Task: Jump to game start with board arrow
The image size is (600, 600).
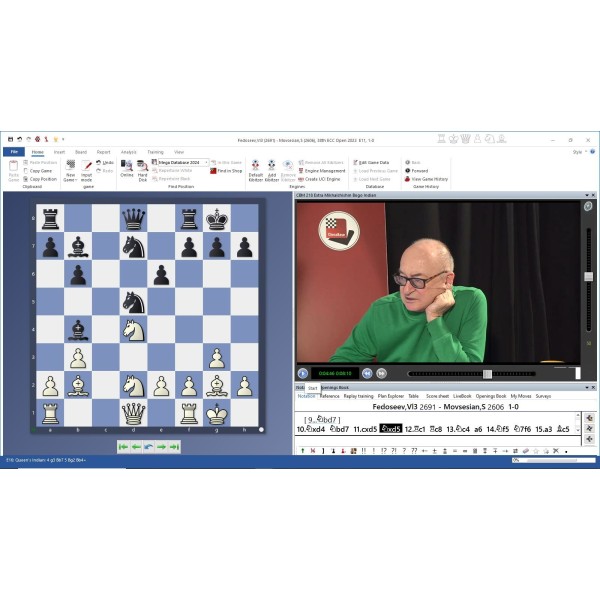Action: 123,447
